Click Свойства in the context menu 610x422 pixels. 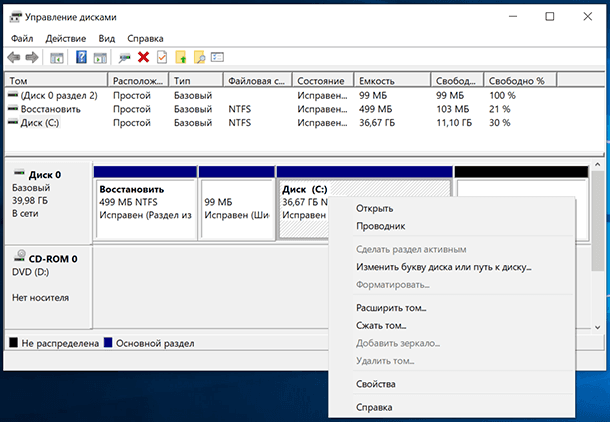point(375,384)
